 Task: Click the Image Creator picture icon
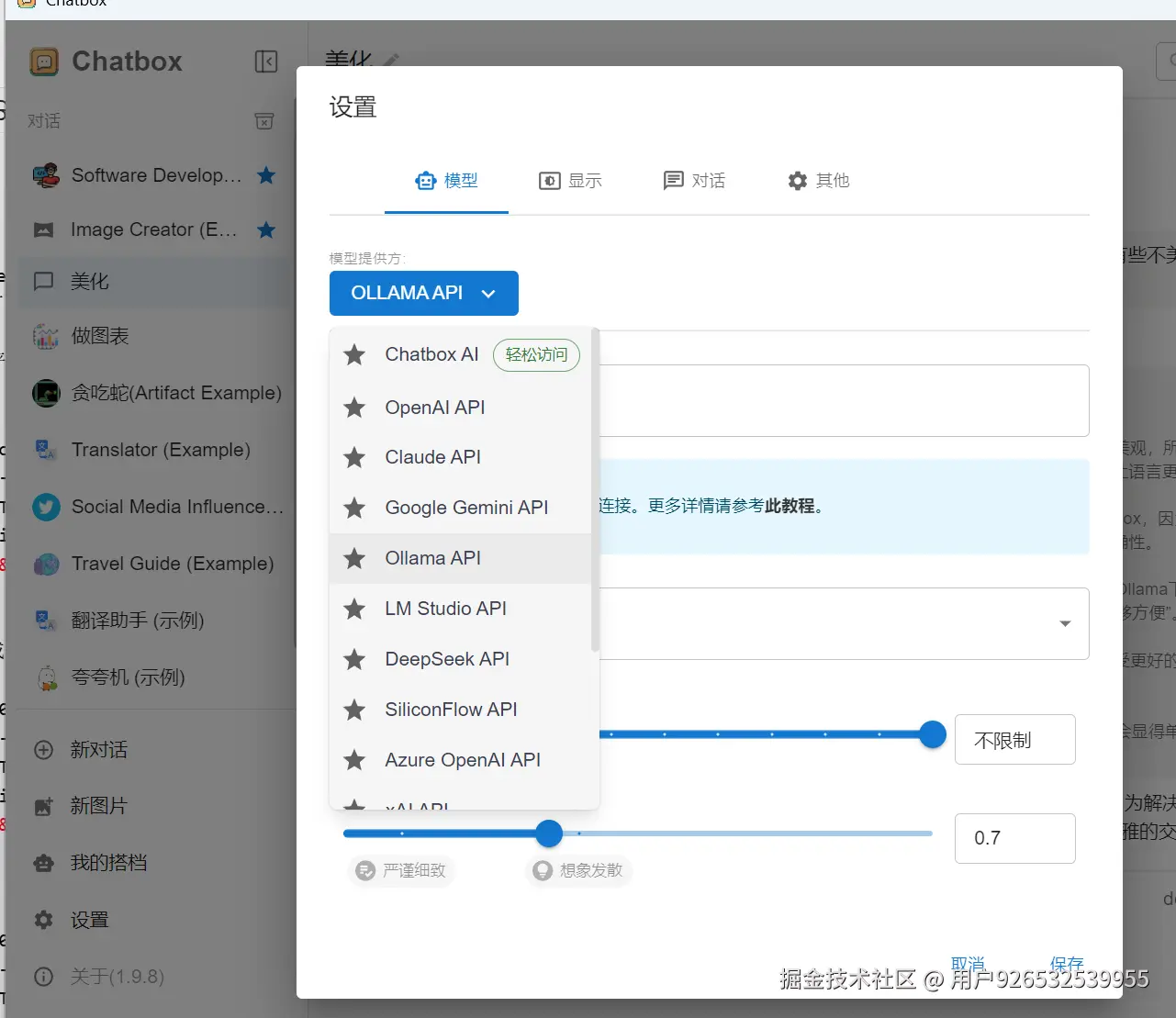pos(43,229)
